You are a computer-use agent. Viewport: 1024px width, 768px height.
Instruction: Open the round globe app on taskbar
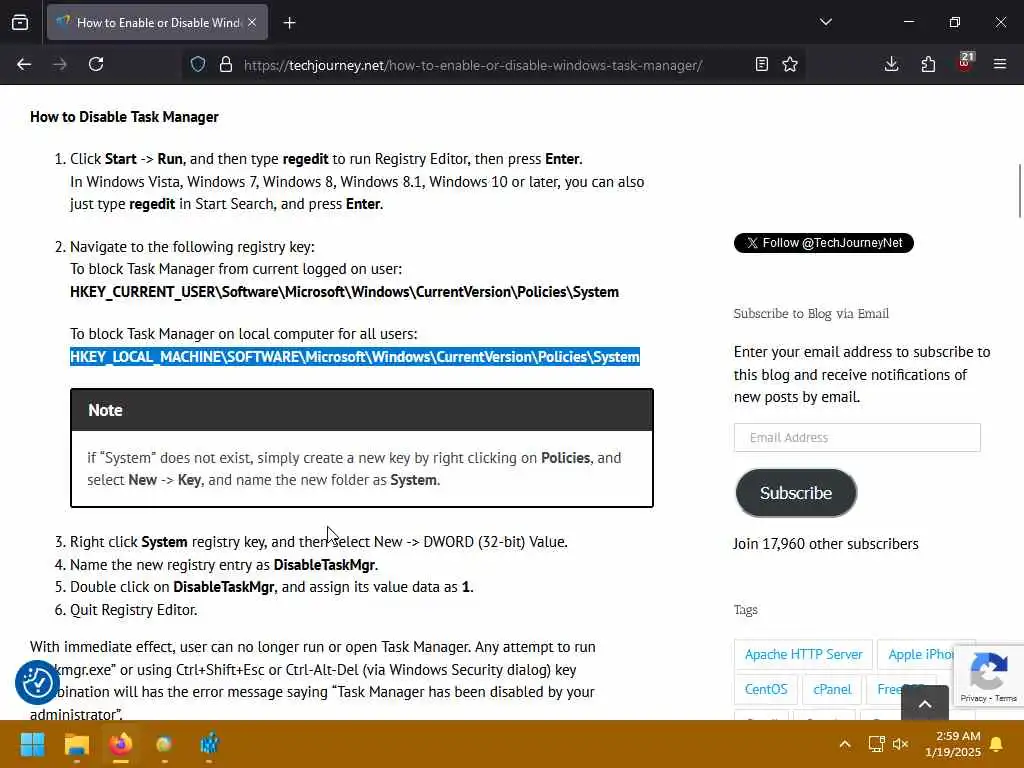click(x=164, y=744)
